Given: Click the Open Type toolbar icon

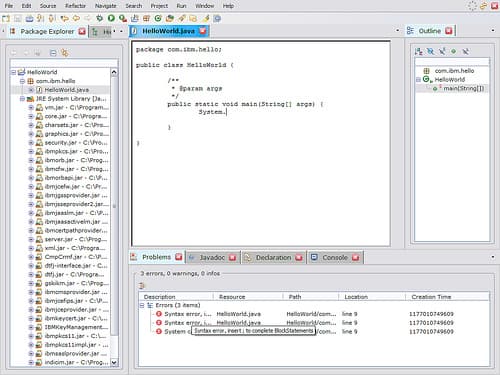Looking at the screenshot, I should click(x=170, y=18).
